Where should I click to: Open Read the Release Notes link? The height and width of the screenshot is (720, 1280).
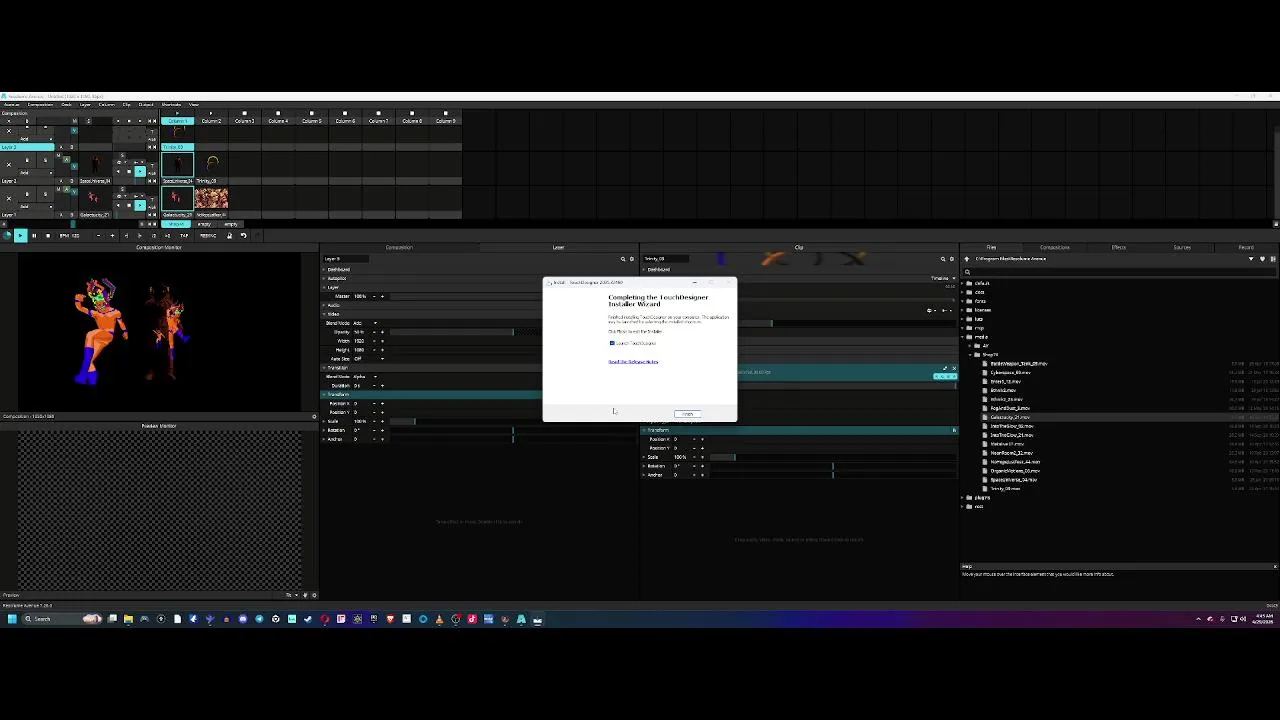click(634, 362)
